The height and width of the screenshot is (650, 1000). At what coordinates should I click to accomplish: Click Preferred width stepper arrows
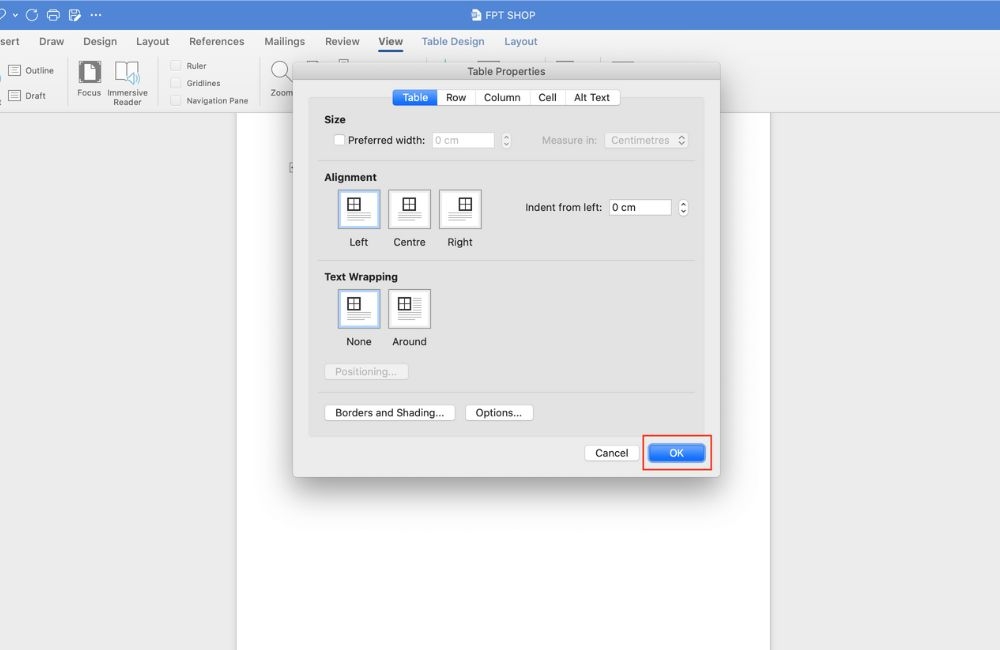[x=506, y=140]
